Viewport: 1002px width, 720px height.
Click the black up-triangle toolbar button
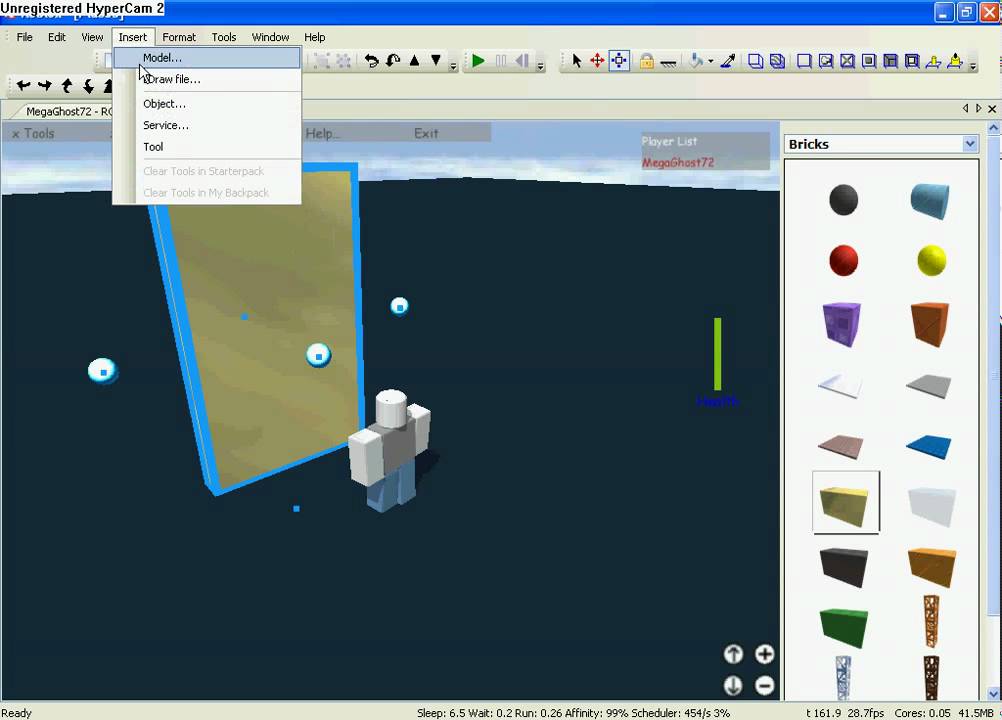(x=415, y=60)
